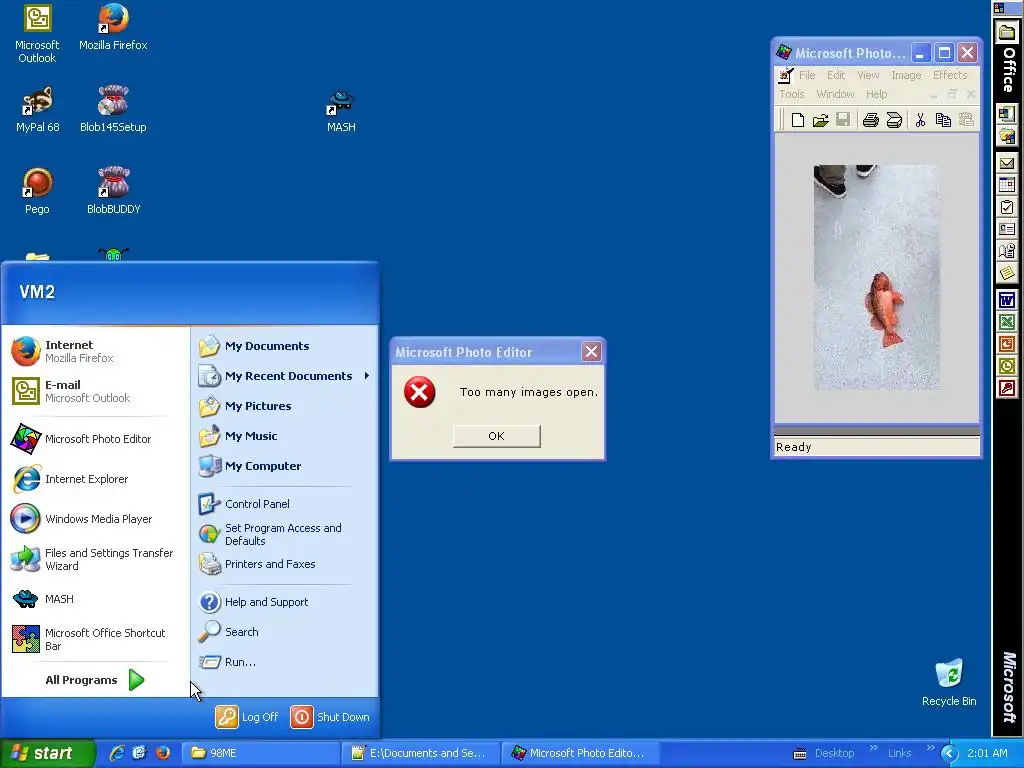
Task: Click the Scan icon in Photo Editor toolbar
Action: 894,120
